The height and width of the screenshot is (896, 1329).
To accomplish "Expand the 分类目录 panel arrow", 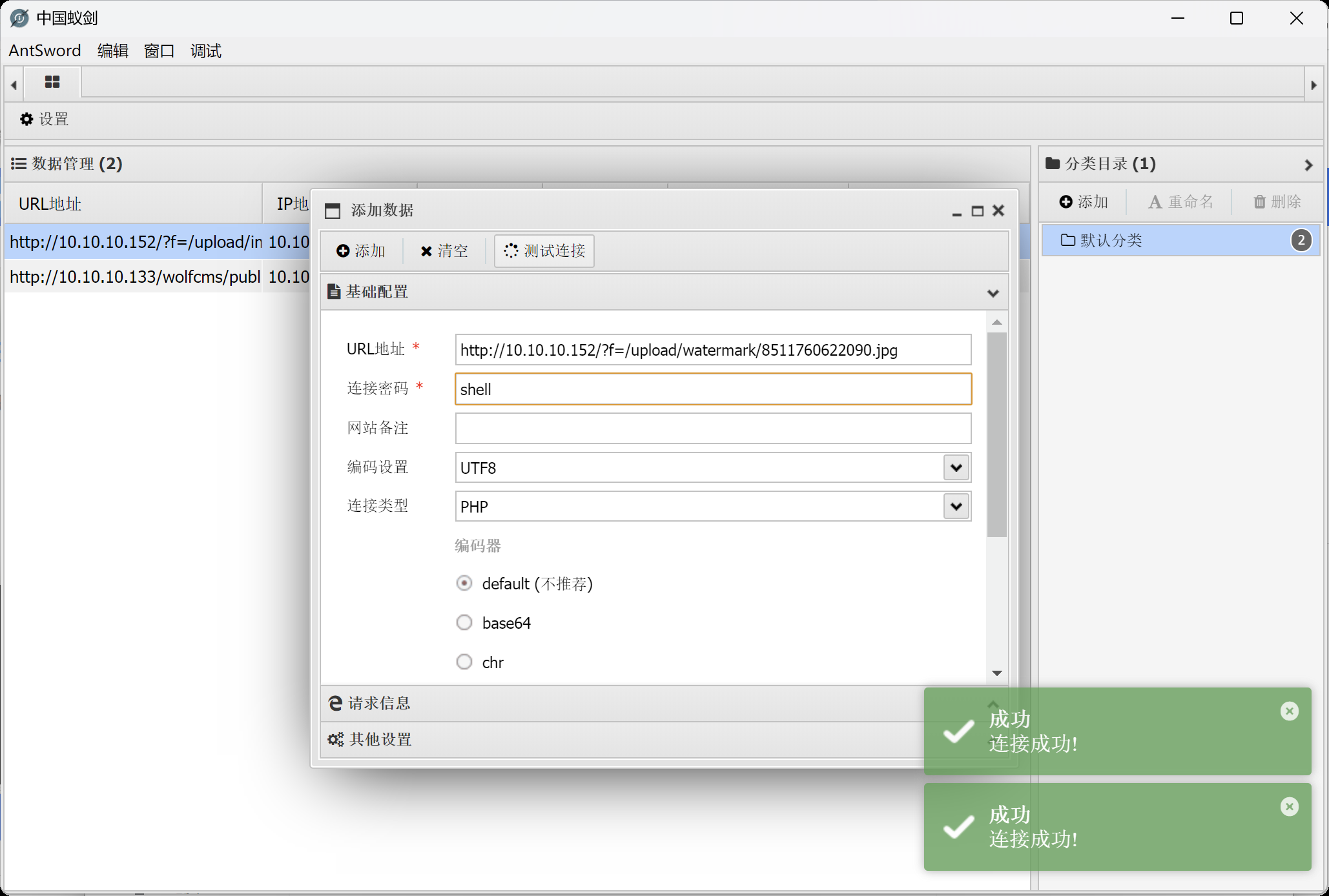I will click(x=1308, y=165).
